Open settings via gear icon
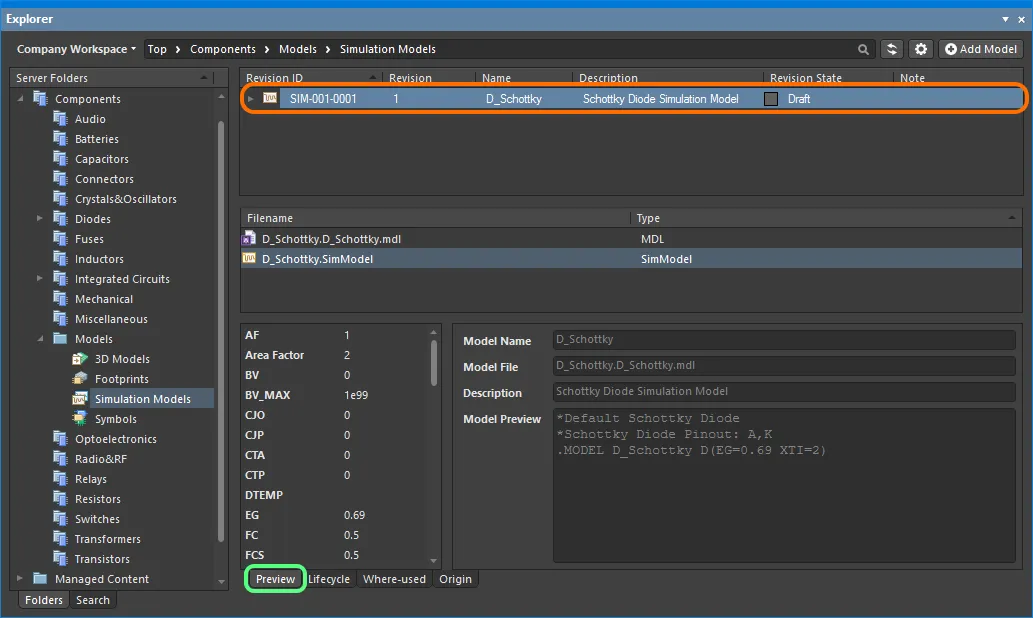The height and width of the screenshot is (618, 1033). [921, 49]
